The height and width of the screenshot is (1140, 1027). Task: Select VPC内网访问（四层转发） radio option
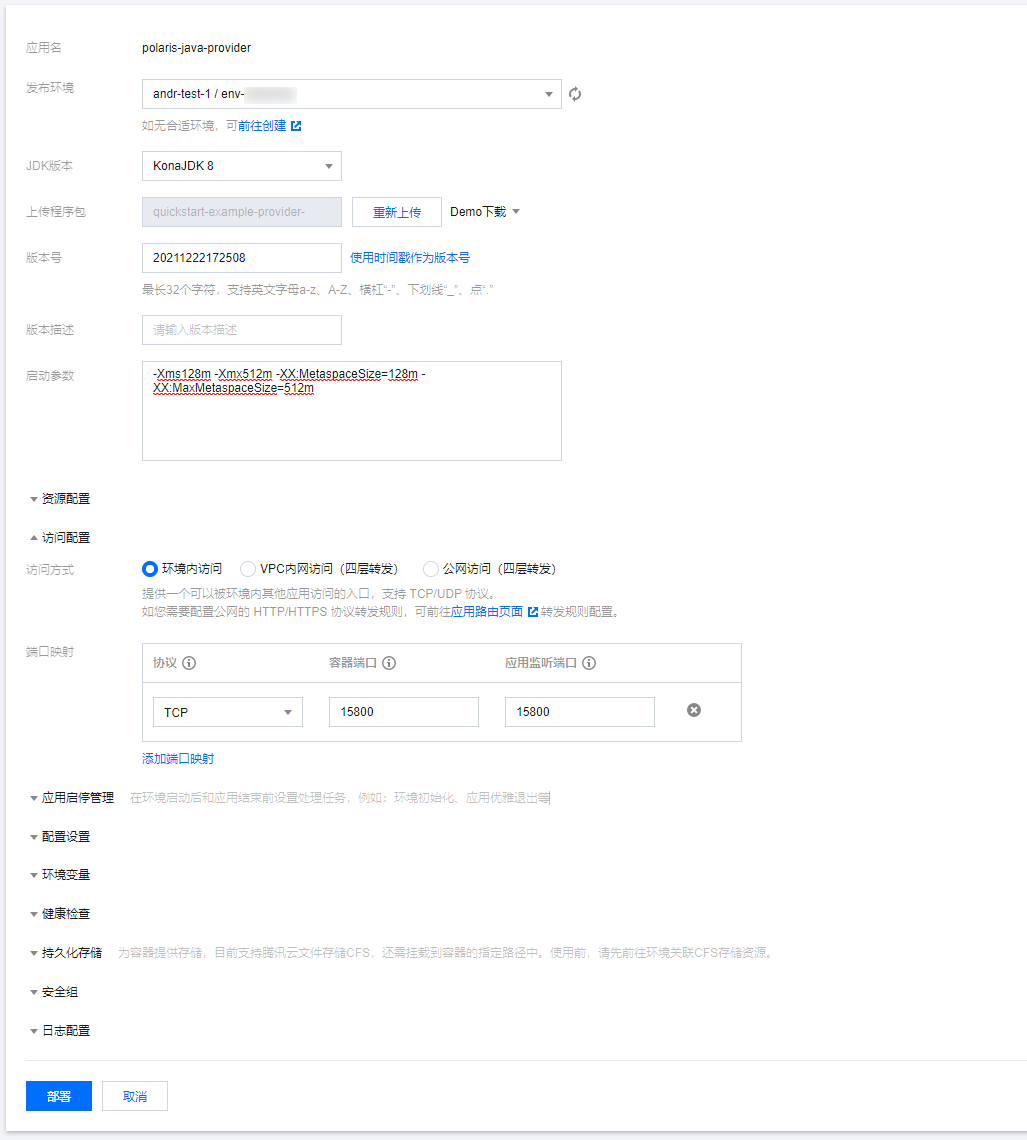click(248, 569)
